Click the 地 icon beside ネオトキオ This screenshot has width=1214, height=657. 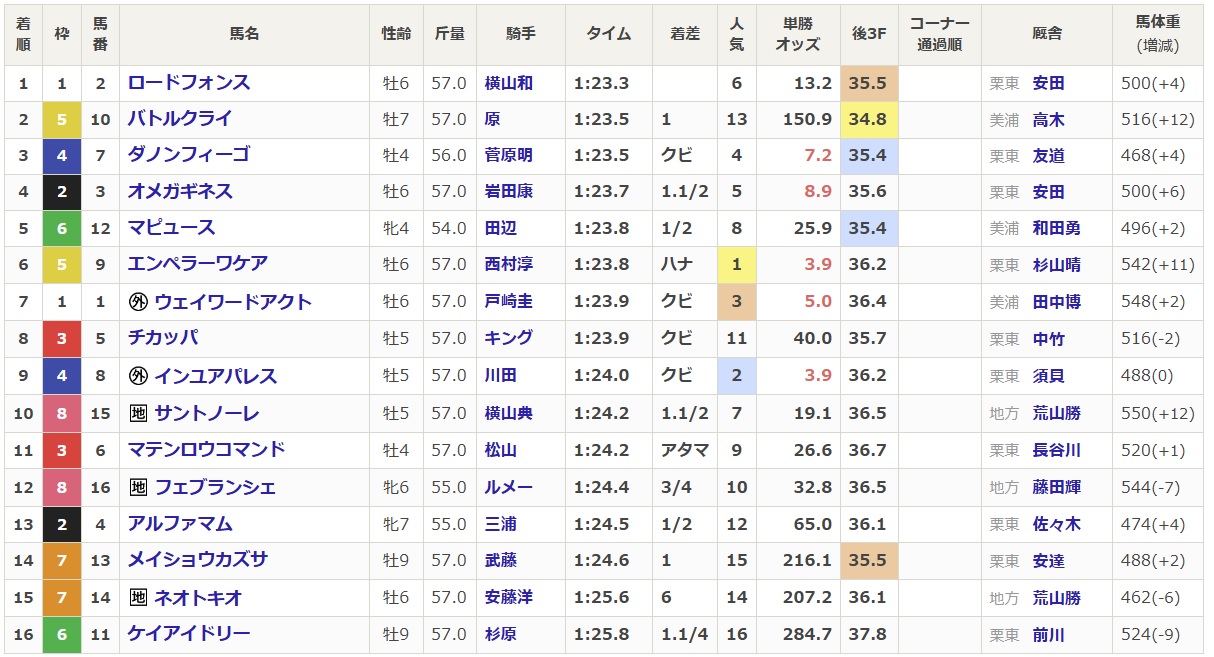138,598
